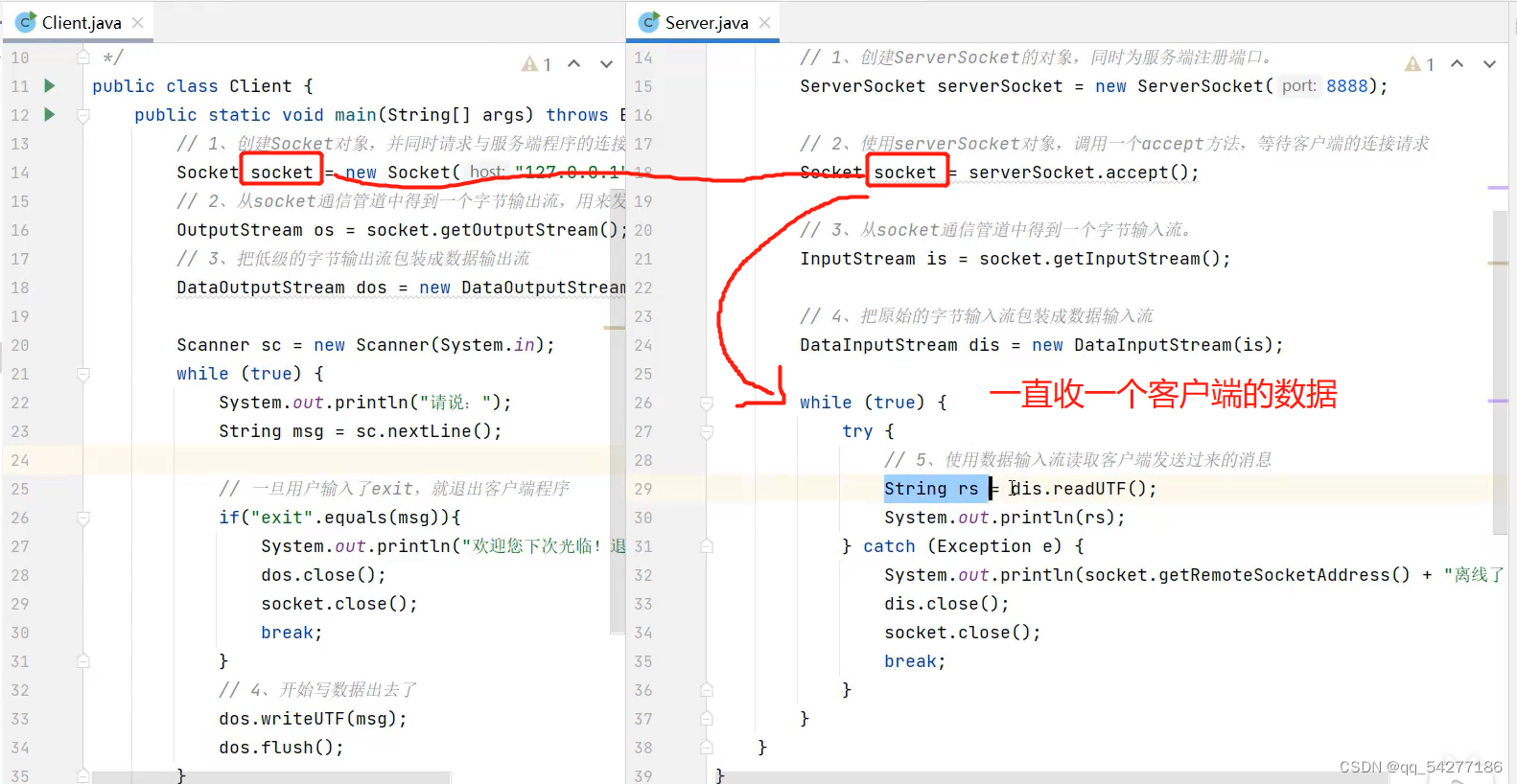Collapse the try block at Server line 27
Image resolution: width=1517 pixels, height=784 pixels.
[x=707, y=432]
